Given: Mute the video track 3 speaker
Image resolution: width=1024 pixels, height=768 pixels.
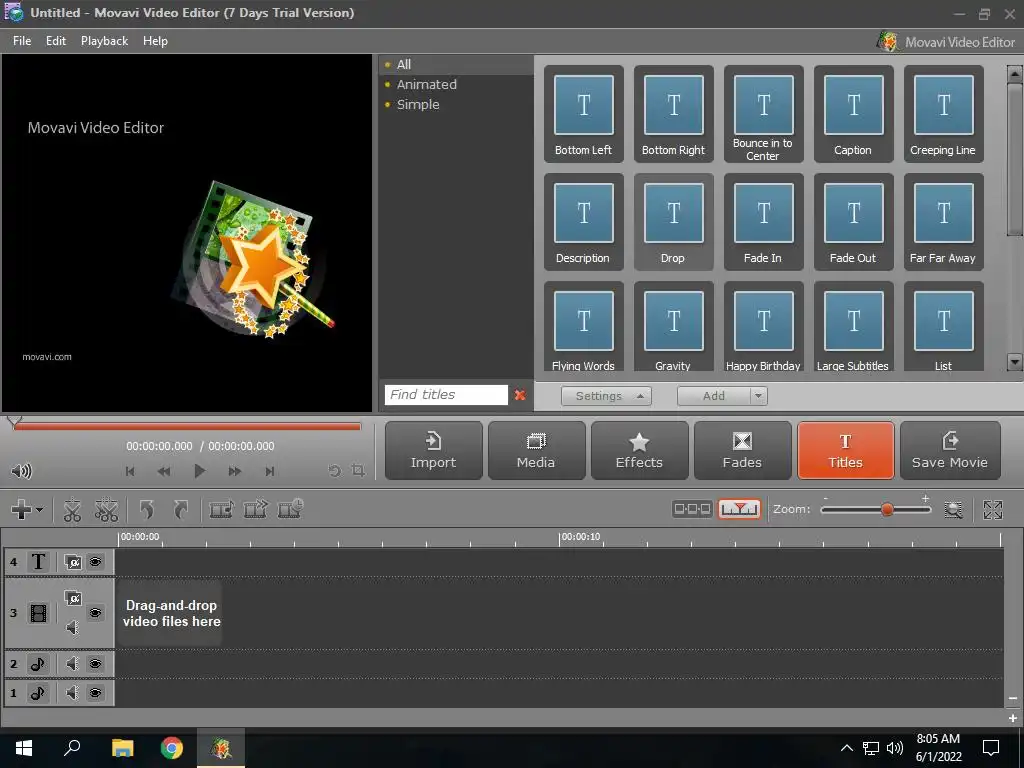Looking at the screenshot, I should click(72, 628).
